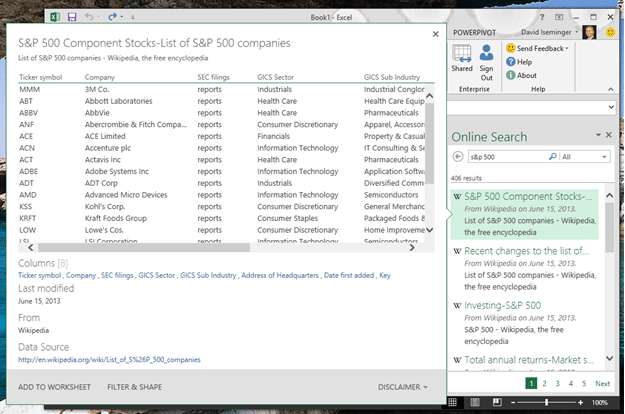Switch to Page Break Preview in status bar
Viewport: 625px width, 414px height.
click(497, 402)
